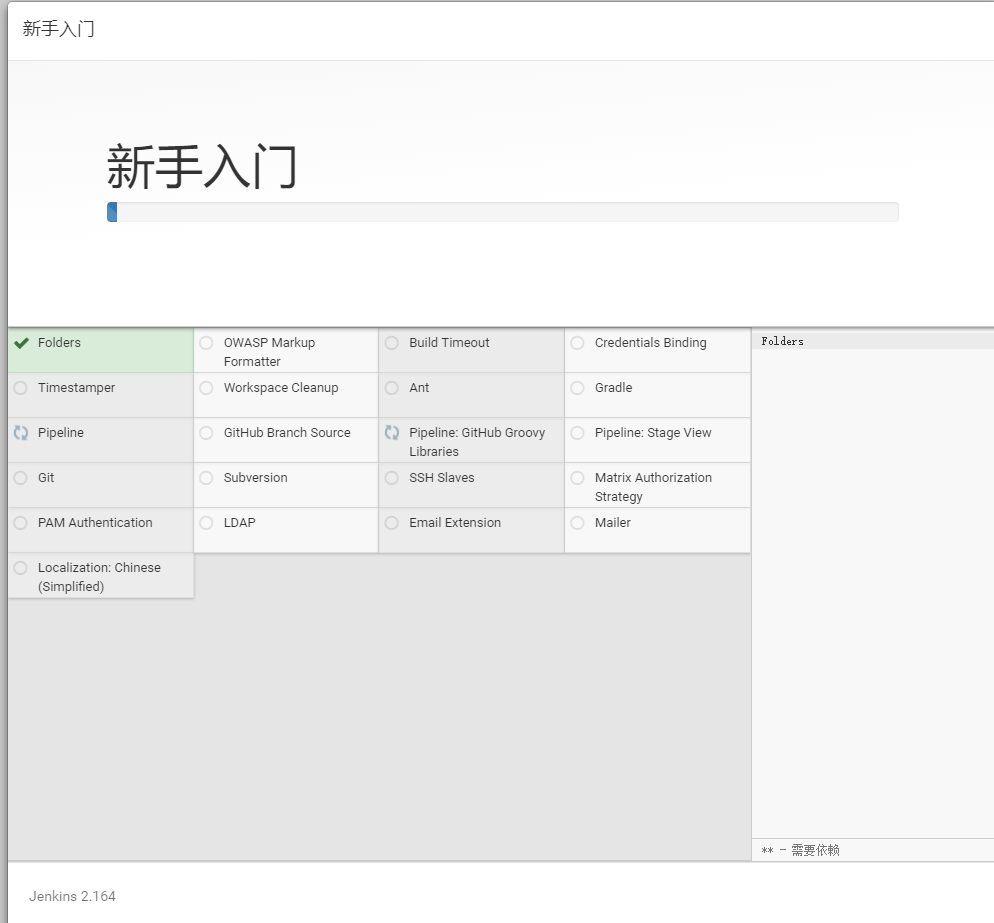Viewport: 994px width, 923px height.
Task: Click the 需要依赖 dependency legend note
Action: (801, 851)
